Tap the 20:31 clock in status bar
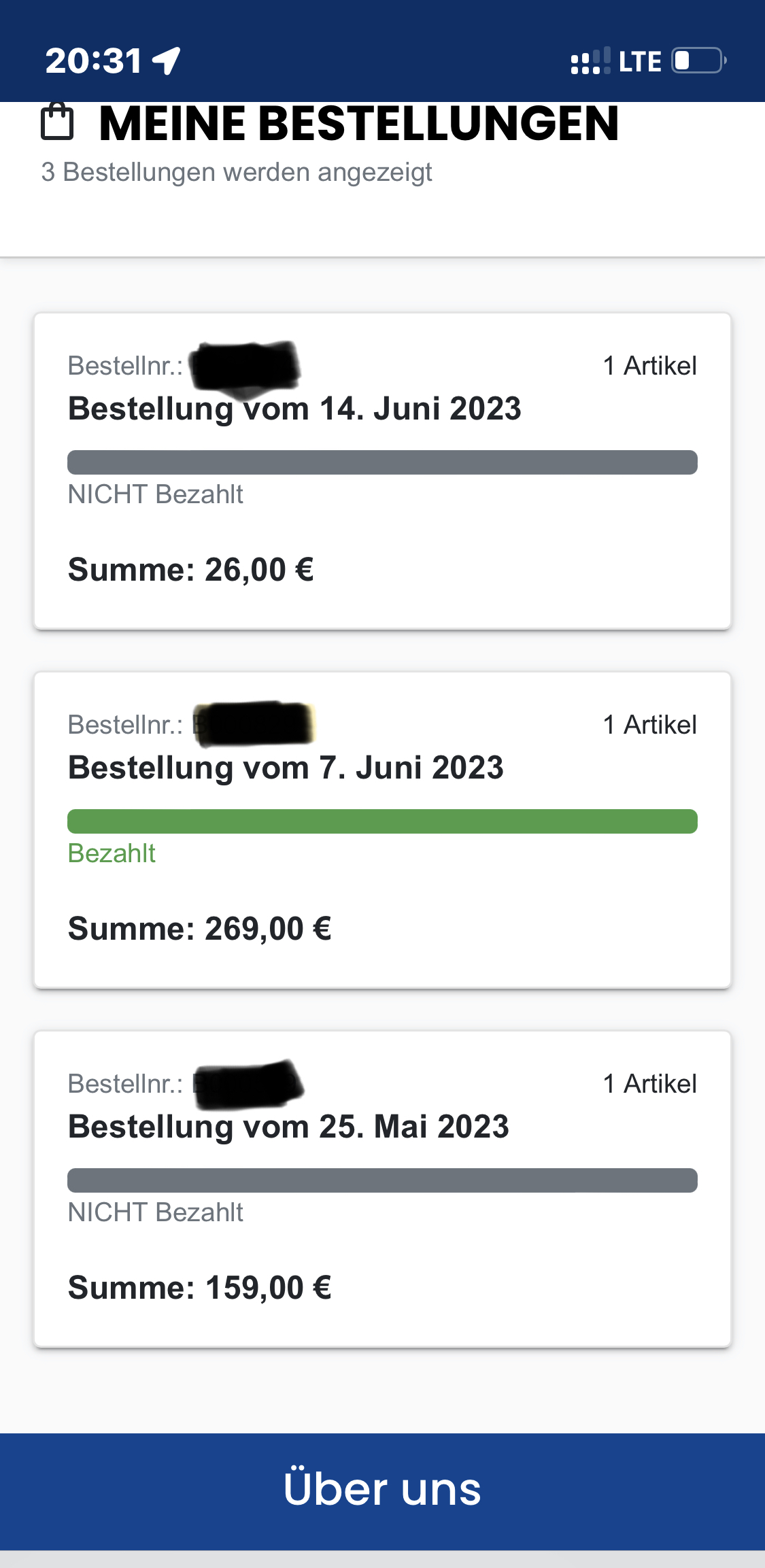 coord(94,61)
